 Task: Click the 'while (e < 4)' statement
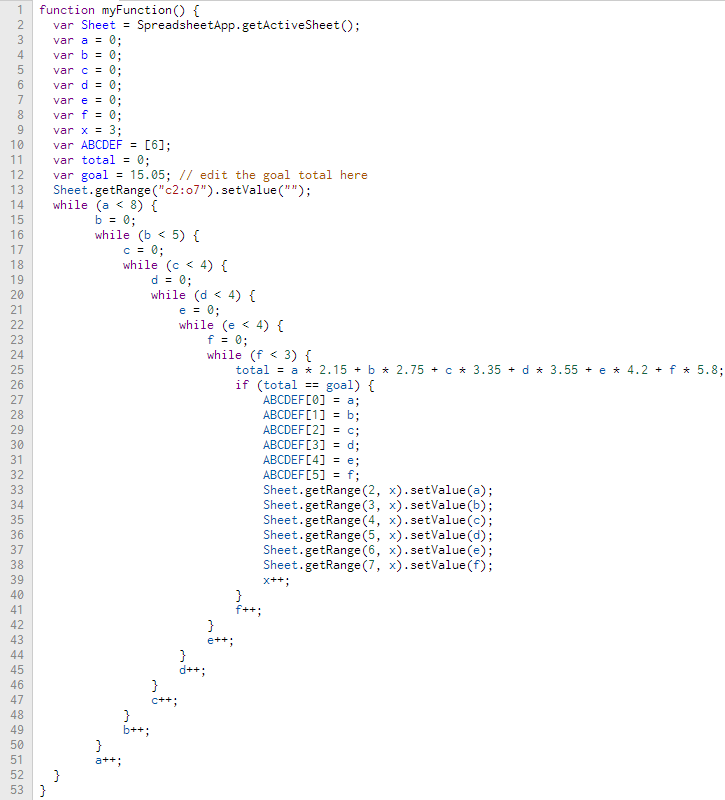tap(224, 325)
